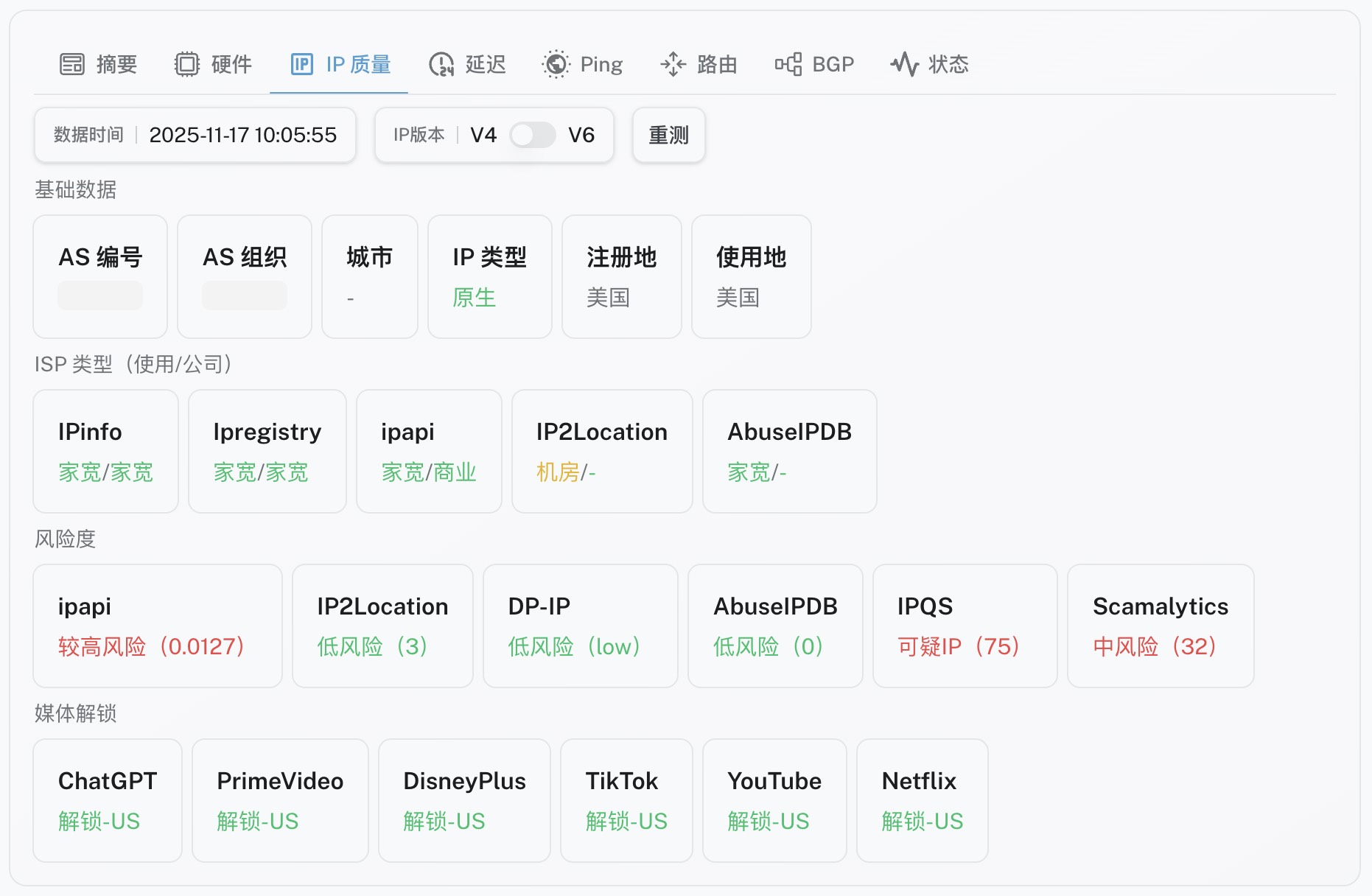Select the V4 label option
Image resolution: width=1372 pixels, height=896 pixels.
coord(483,135)
